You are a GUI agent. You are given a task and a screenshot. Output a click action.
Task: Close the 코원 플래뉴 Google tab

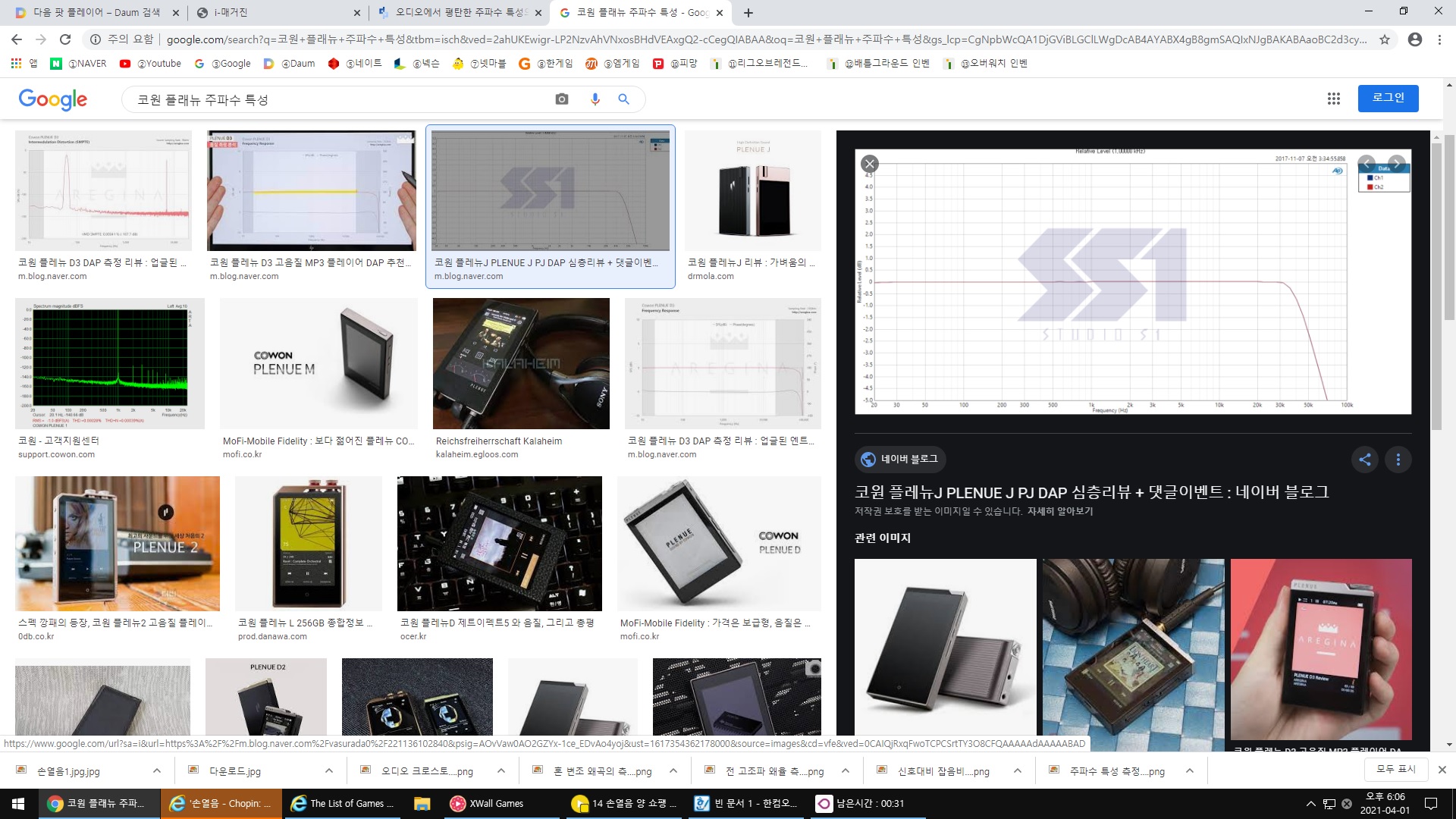[720, 13]
